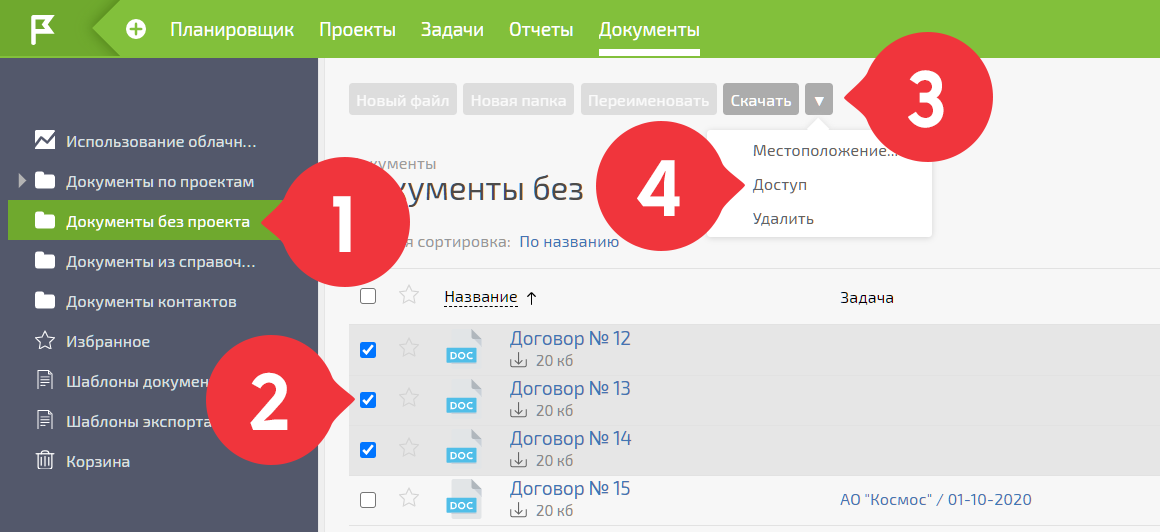Click DOC file icon of Договор № 14
The width and height of the screenshot is (1160, 532).
(464, 448)
